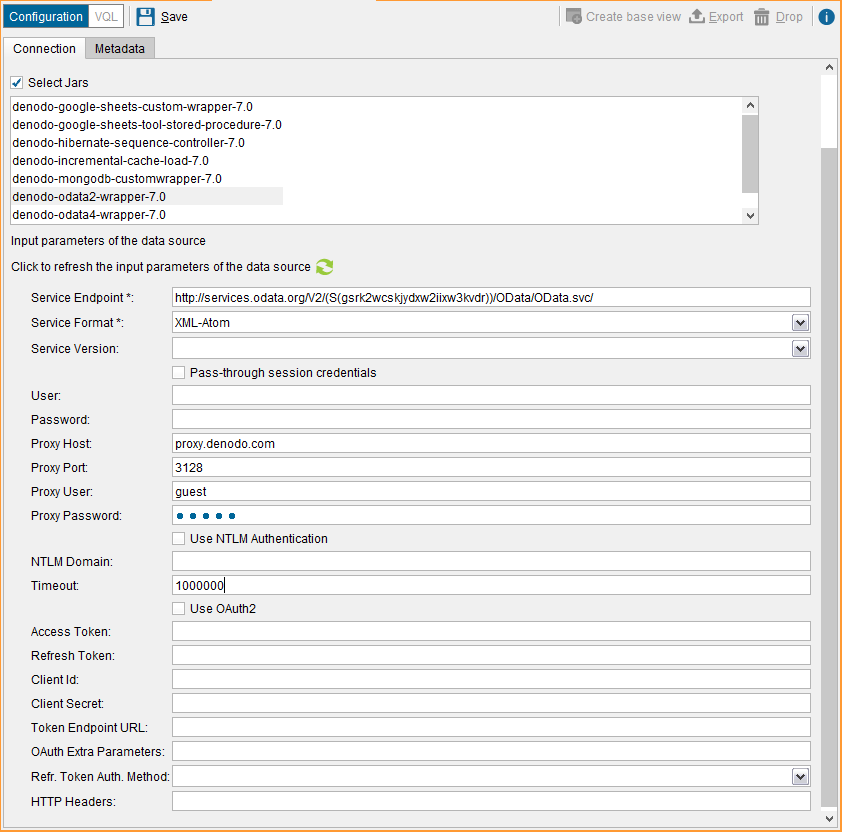Click the HTTP Headers field
The width and height of the screenshot is (842, 832).
pos(491,801)
